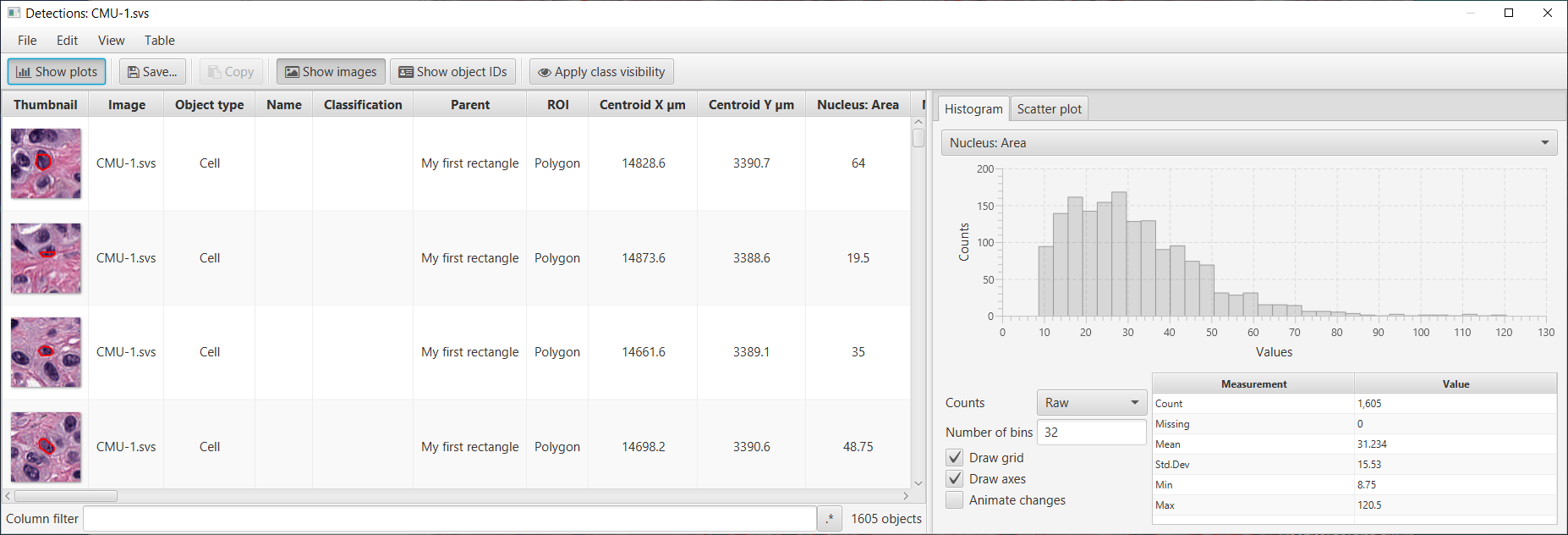Uncheck the Draw axes checkbox

[954, 478]
